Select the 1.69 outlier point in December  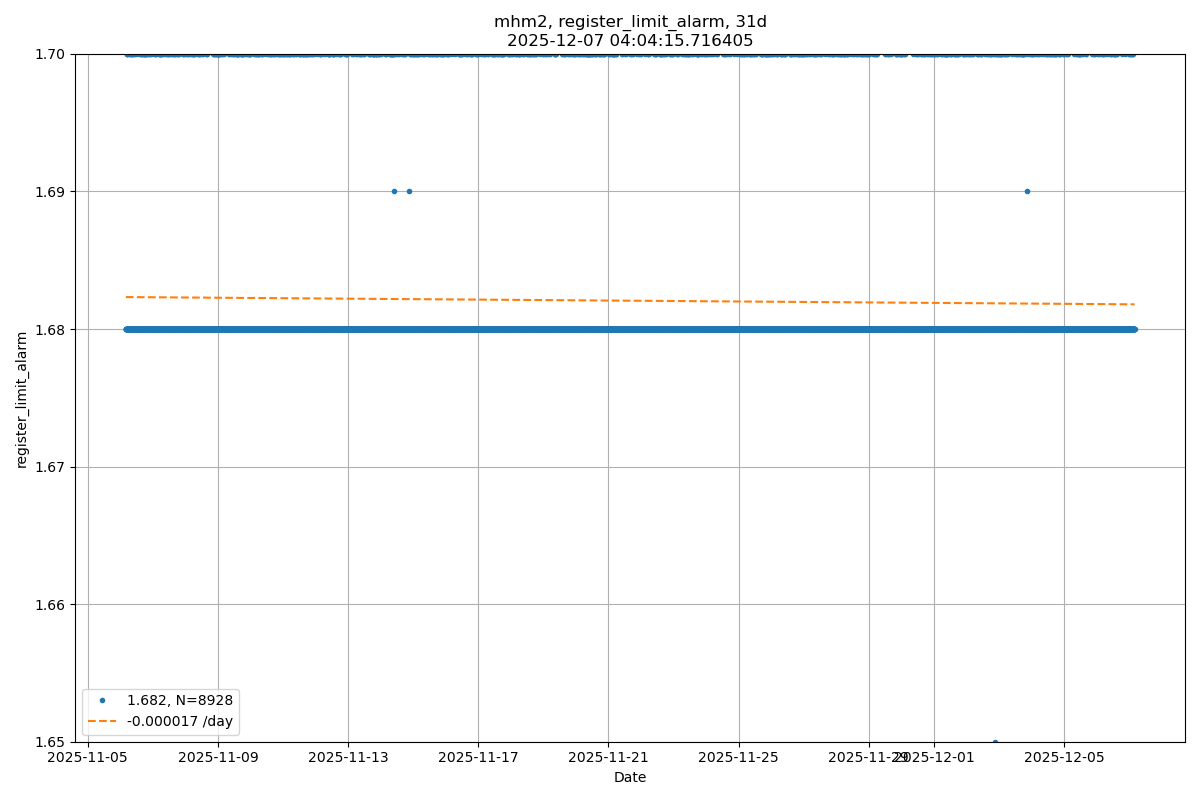click(x=1027, y=191)
